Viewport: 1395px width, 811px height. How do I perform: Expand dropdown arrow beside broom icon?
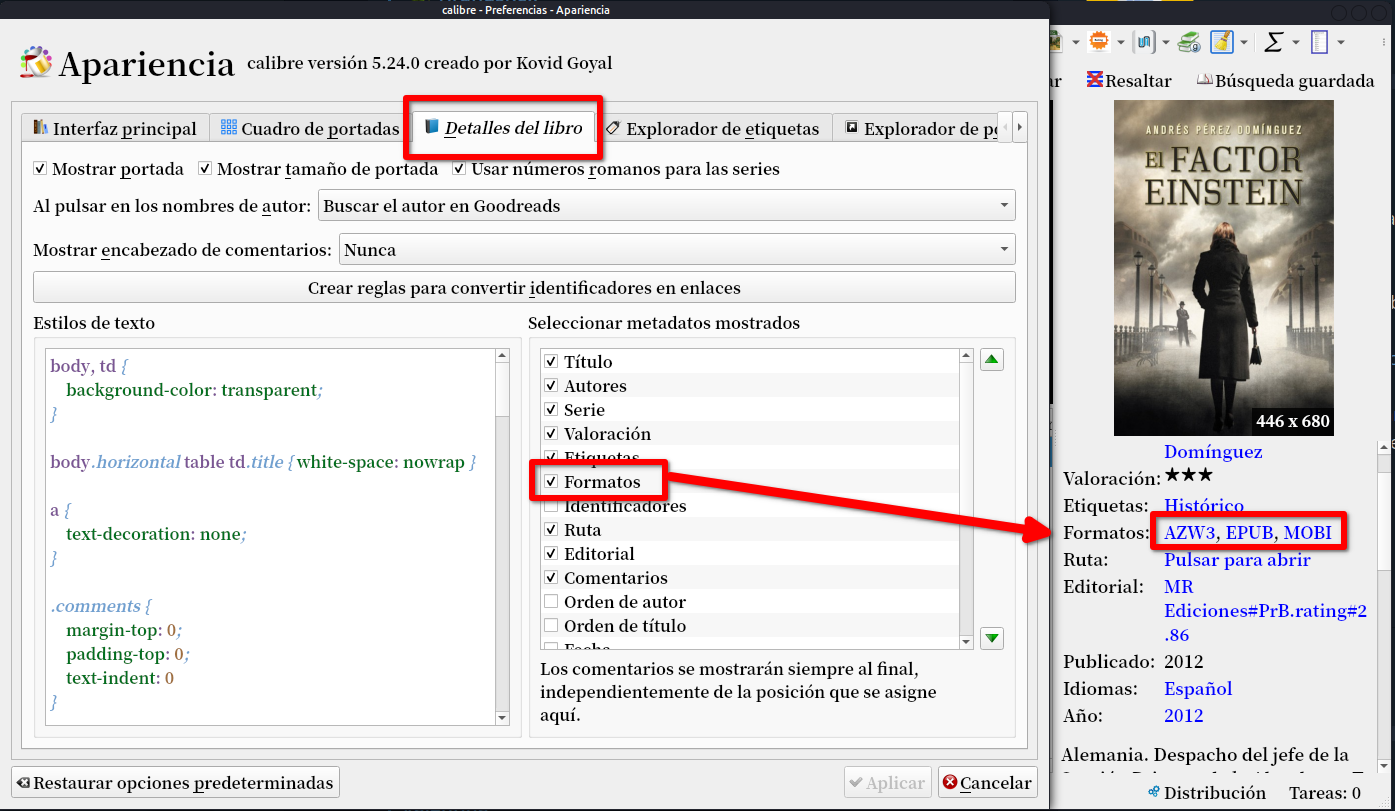[1244, 42]
